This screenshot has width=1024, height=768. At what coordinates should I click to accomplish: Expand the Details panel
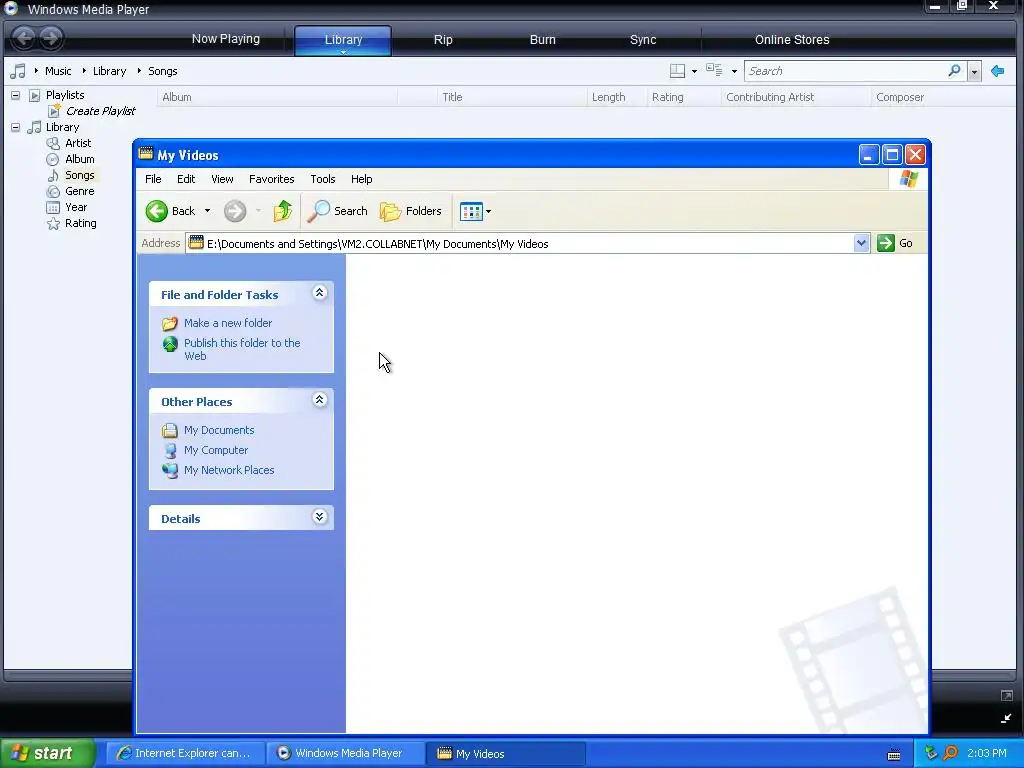[x=319, y=517]
